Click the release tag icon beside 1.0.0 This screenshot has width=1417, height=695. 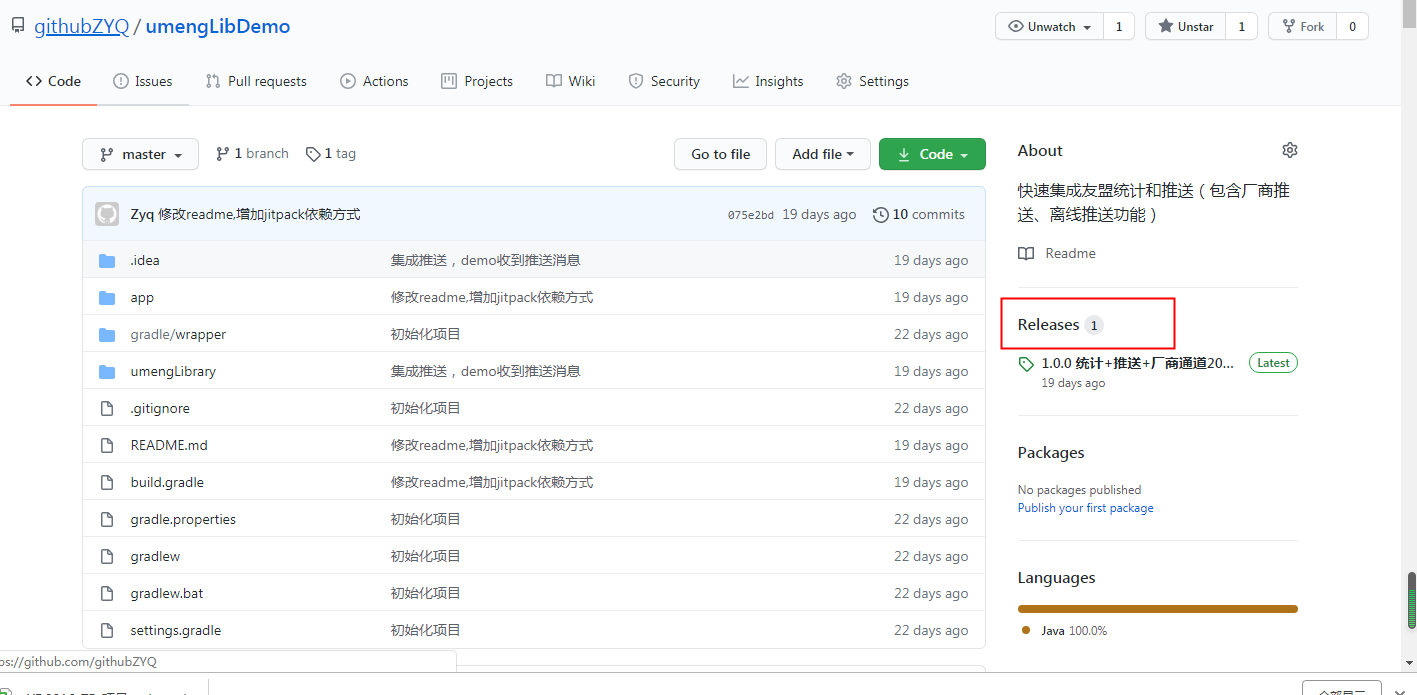click(x=1026, y=364)
